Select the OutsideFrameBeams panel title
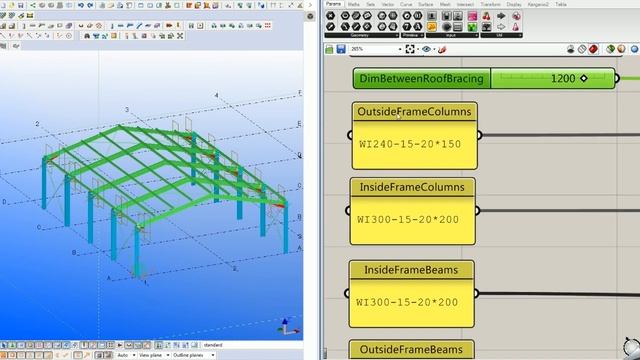The height and width of the screenshot is (360, 640). [411, 349]
